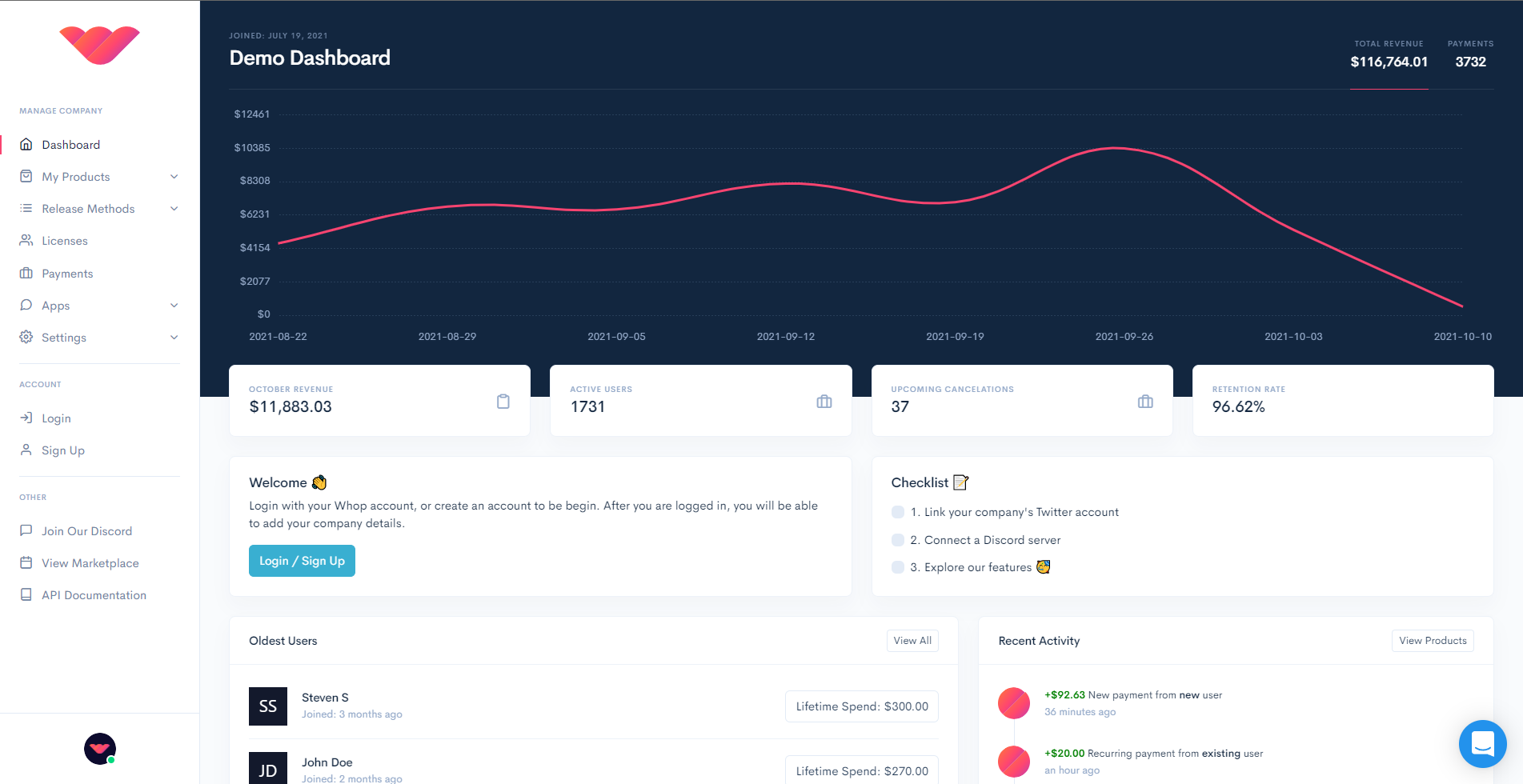Expand the My Products submenu chevron
This screenshot has height=784, width=1523.
click(x=174, y=177)
